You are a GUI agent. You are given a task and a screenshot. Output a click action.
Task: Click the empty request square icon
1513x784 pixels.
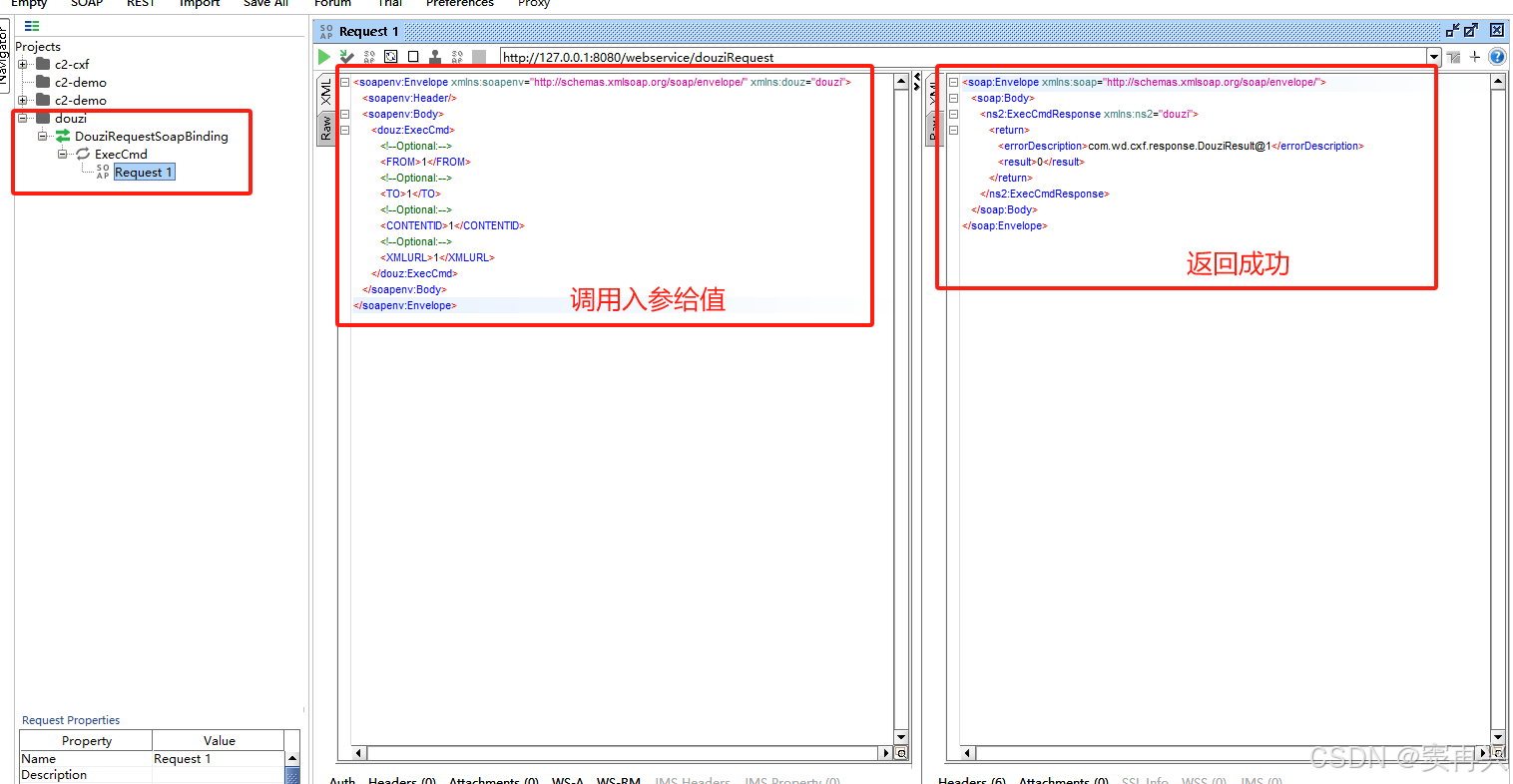pos(413,57)
